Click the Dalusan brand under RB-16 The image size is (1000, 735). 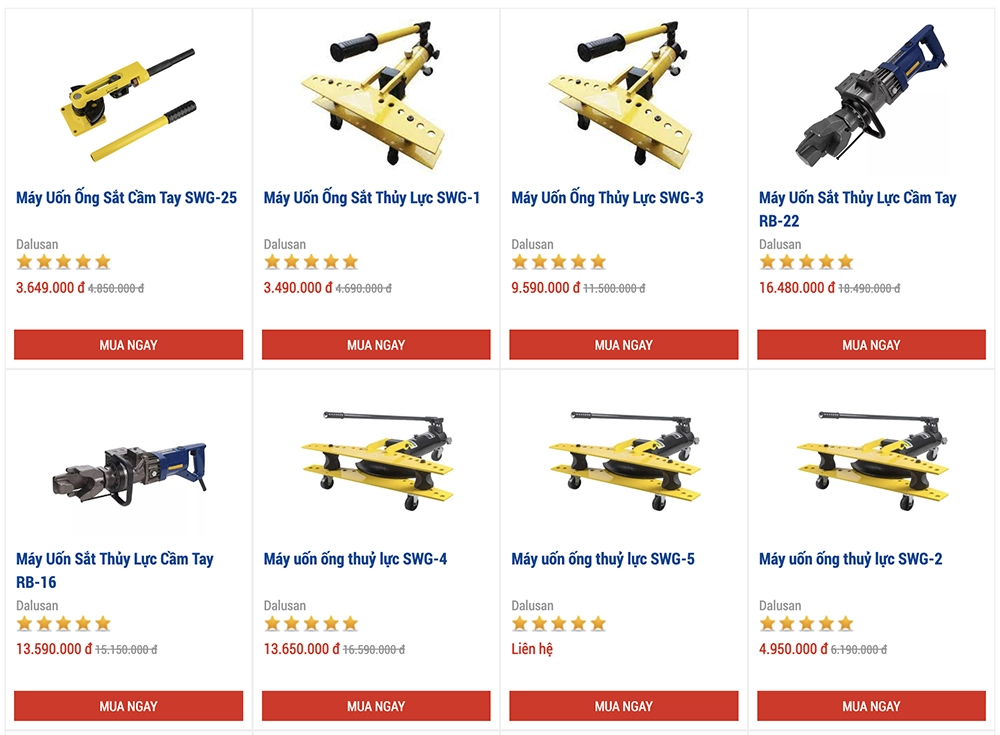pos(37,605)
